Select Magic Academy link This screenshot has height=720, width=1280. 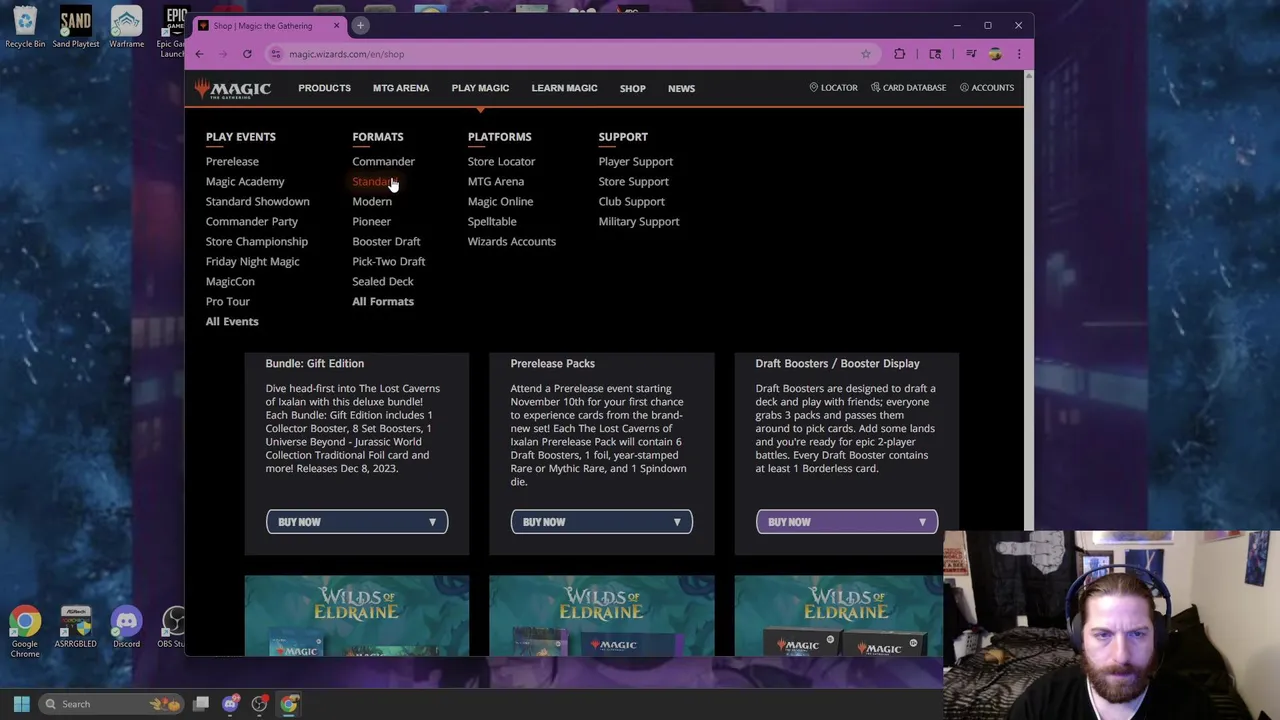tap(245, 181)
